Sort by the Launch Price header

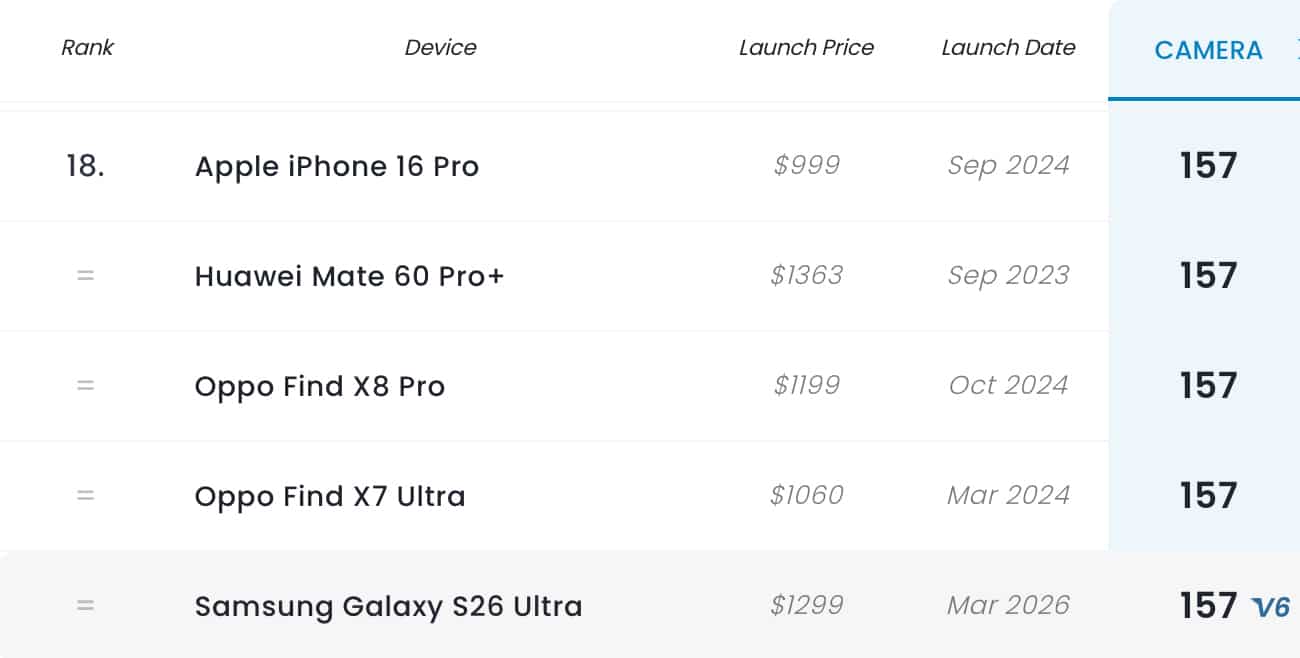coord(806,47)
